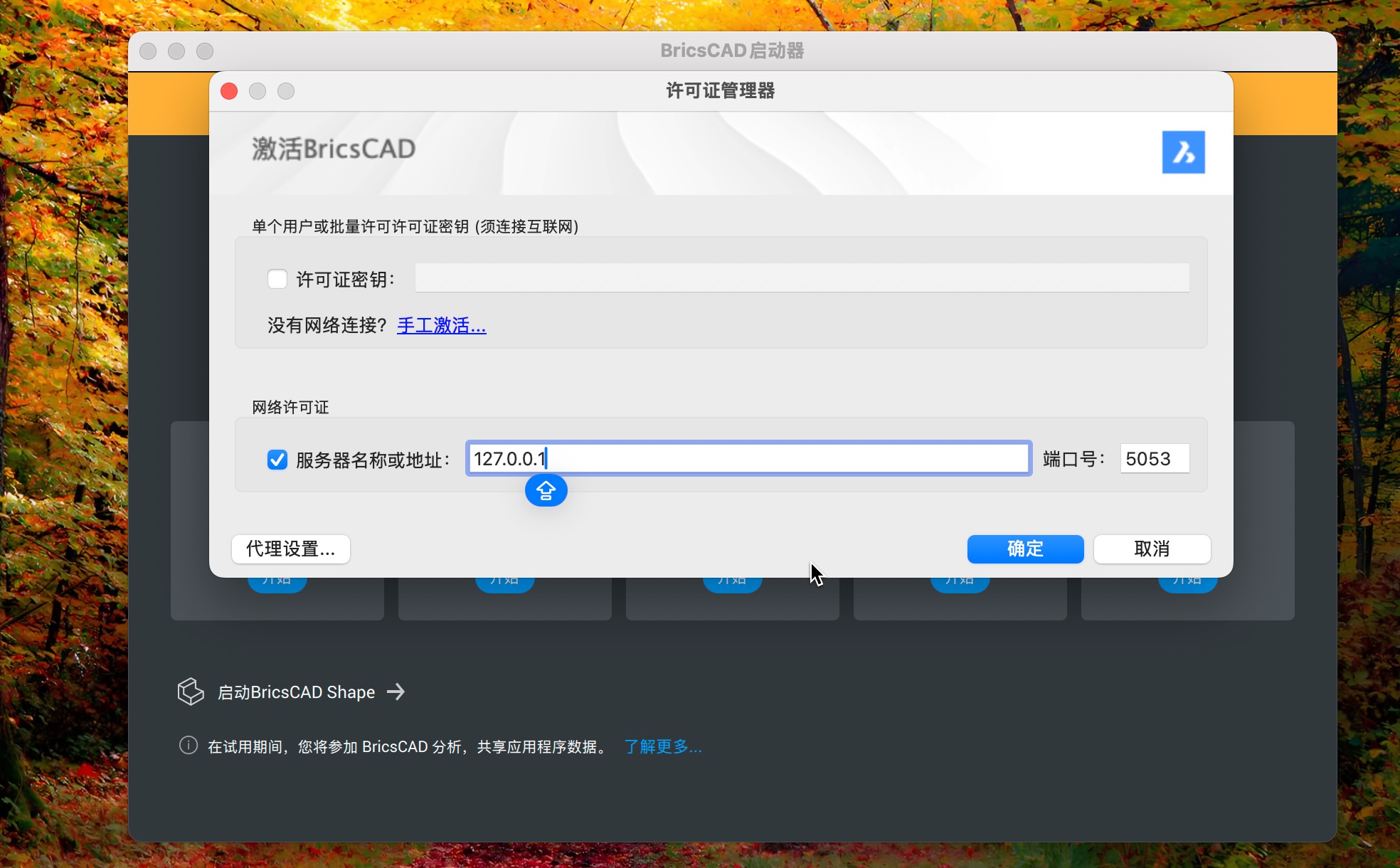
Task: Click the 端口号 field showing 5053
Action: (1154, 458)
